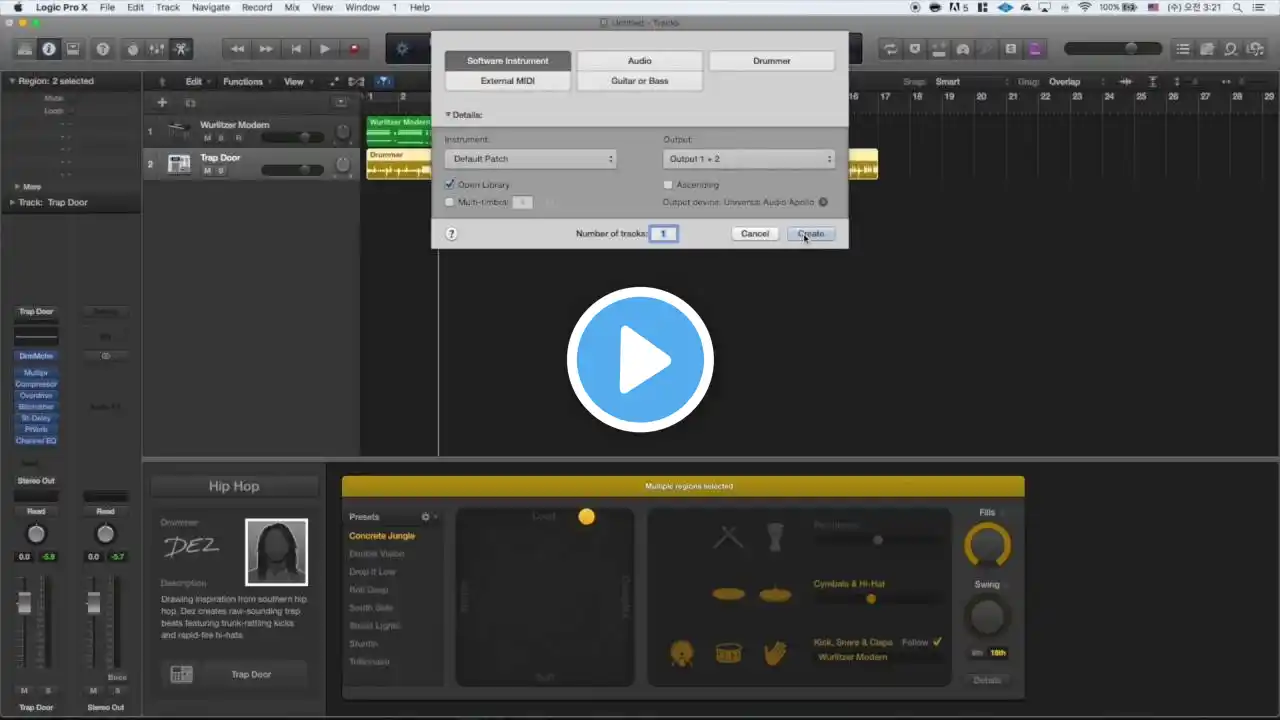Open the Drag Overlap dropdown
Viewport: 1280px width, 720px height.
click(x=1076, y=82)
